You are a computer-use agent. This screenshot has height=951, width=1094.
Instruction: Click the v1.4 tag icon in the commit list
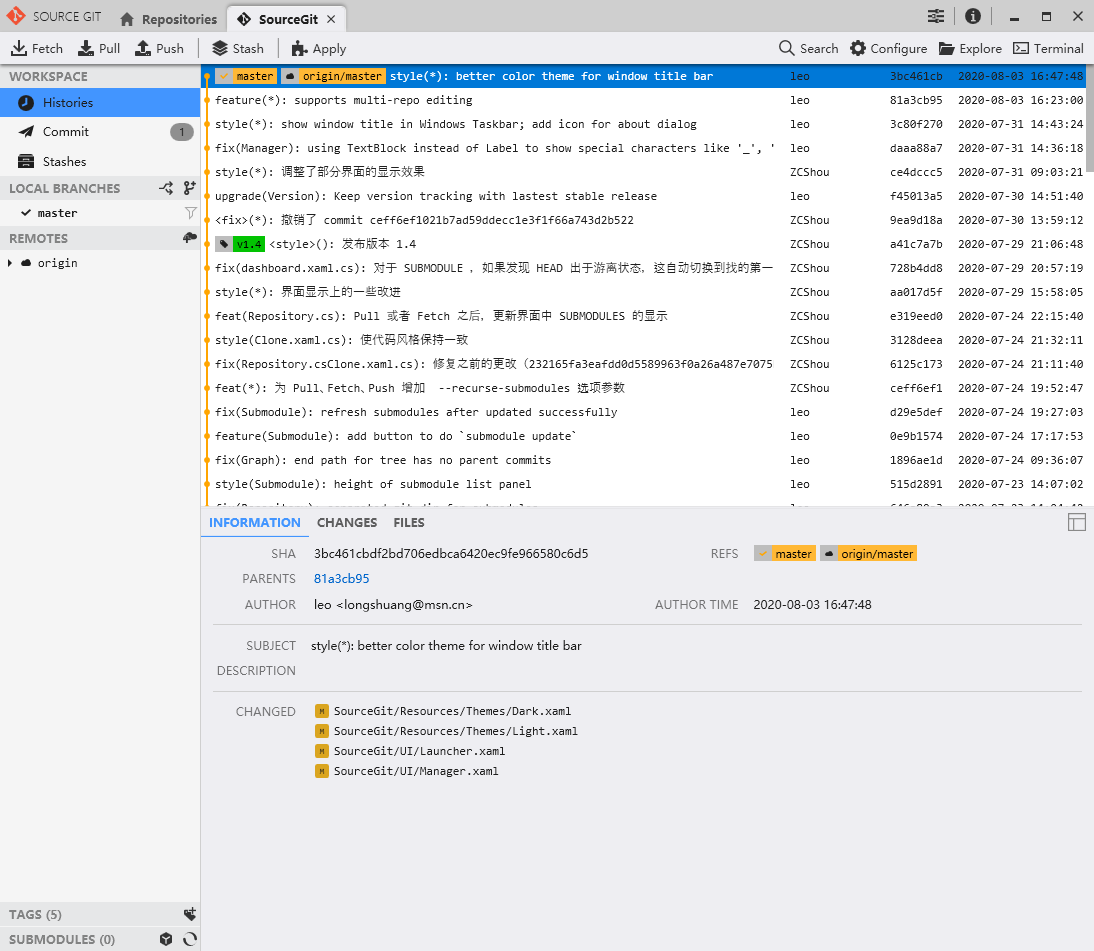coord(223,244)
